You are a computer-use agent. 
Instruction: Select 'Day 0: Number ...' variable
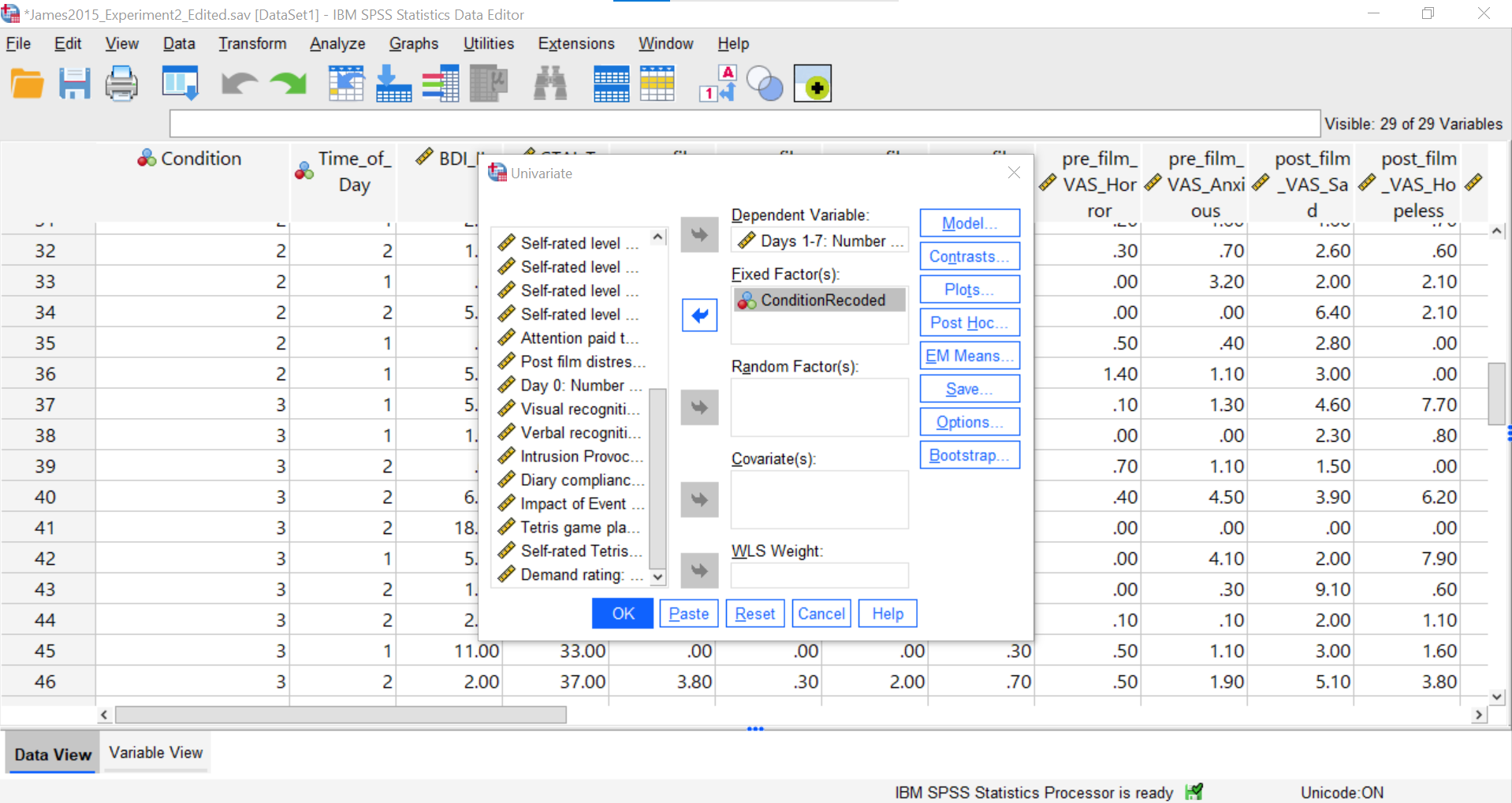point(572,385)
